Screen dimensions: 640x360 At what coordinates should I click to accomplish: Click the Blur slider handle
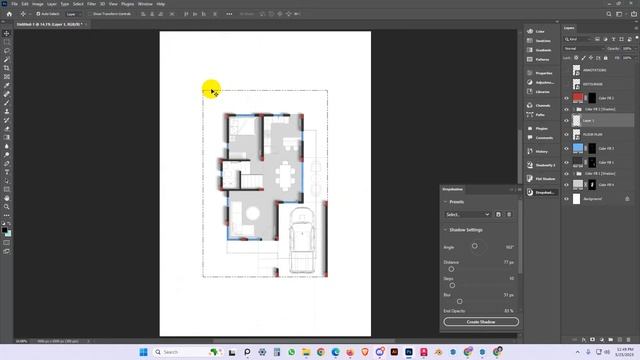point(460,301)
